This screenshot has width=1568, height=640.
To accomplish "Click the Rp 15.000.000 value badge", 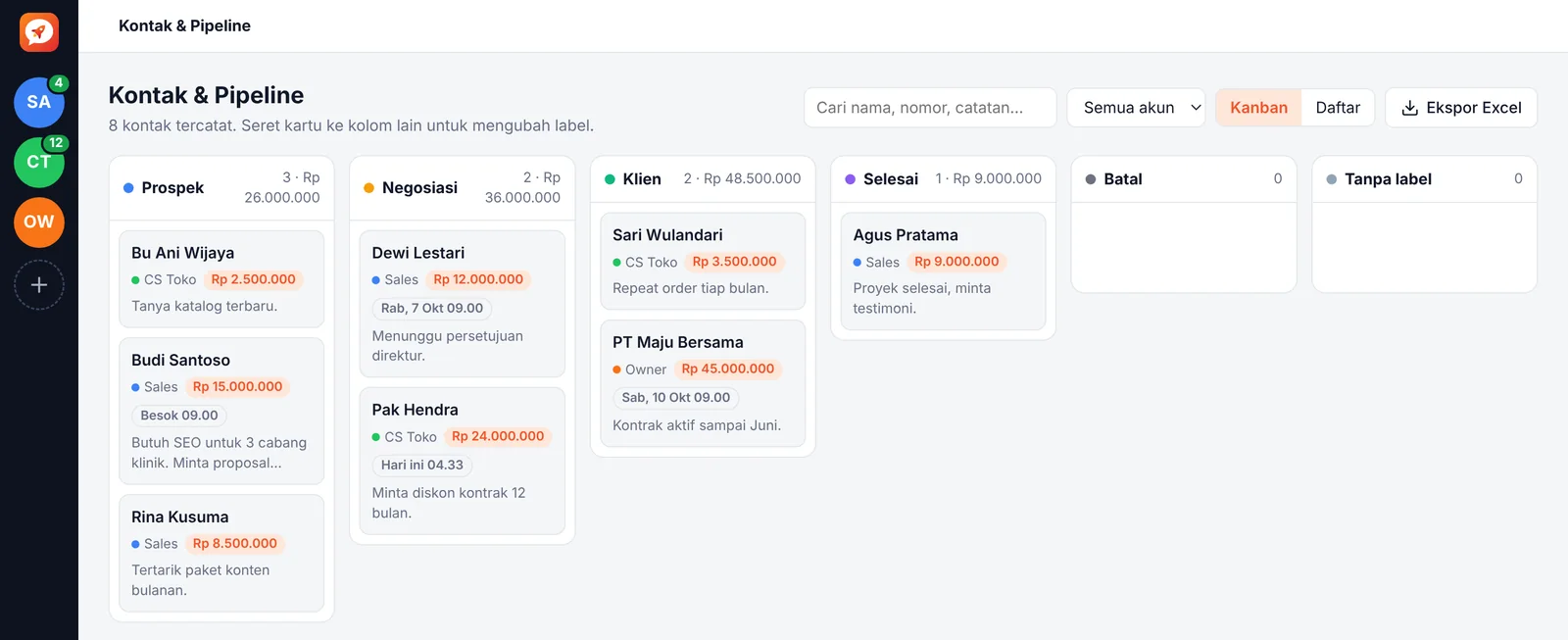I will pos(237,387).
